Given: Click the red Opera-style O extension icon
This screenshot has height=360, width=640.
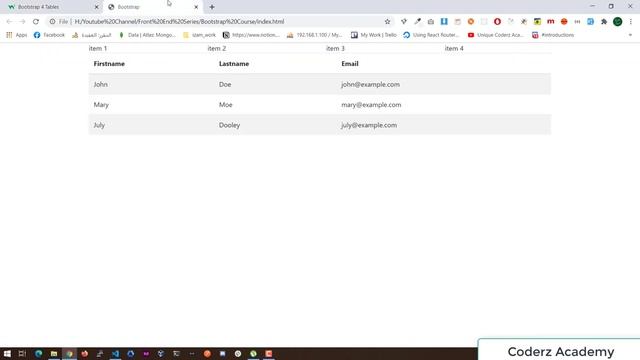Looking at the screenshot, I should pyautogui.click(x=497, y=22).
